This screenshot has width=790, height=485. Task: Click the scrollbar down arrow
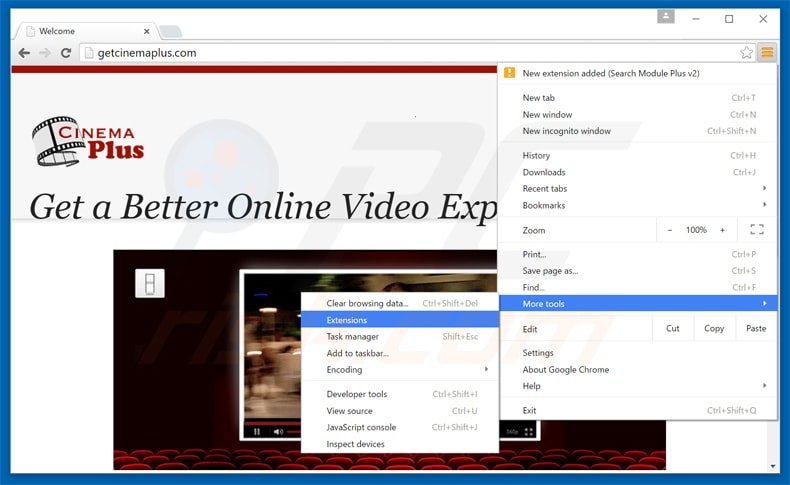tap(772, 466)
